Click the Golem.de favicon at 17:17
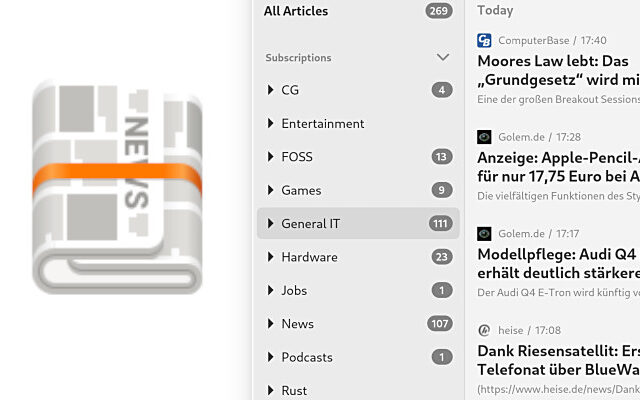 point(484,233)
